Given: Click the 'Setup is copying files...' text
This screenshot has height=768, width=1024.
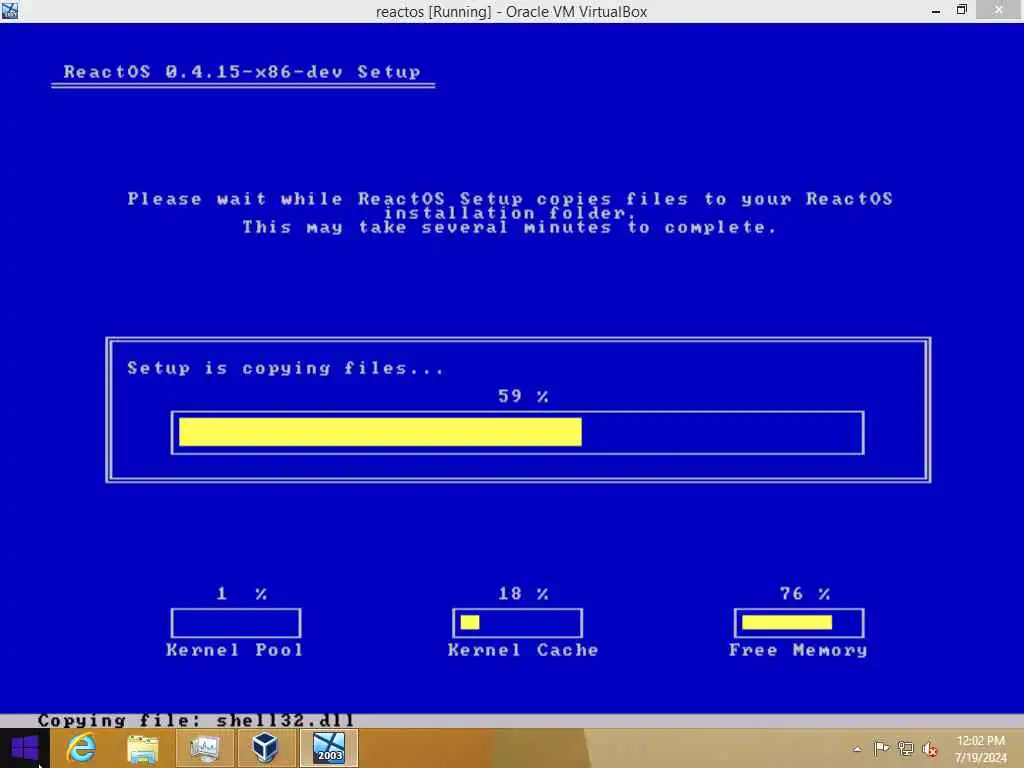Looking at the screenshot, I should click(x=285, y=368).
